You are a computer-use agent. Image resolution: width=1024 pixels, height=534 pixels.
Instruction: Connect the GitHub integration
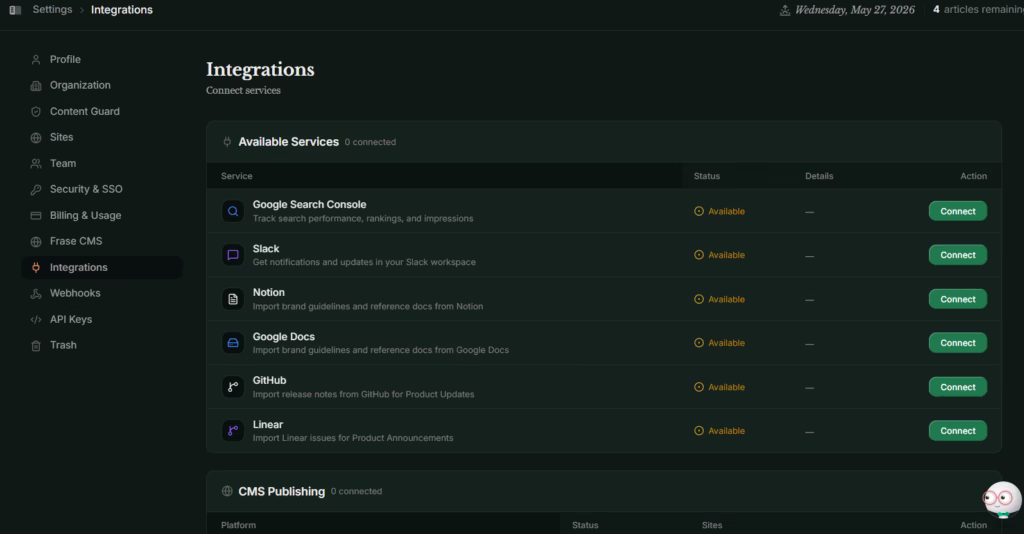coord(957,387)
